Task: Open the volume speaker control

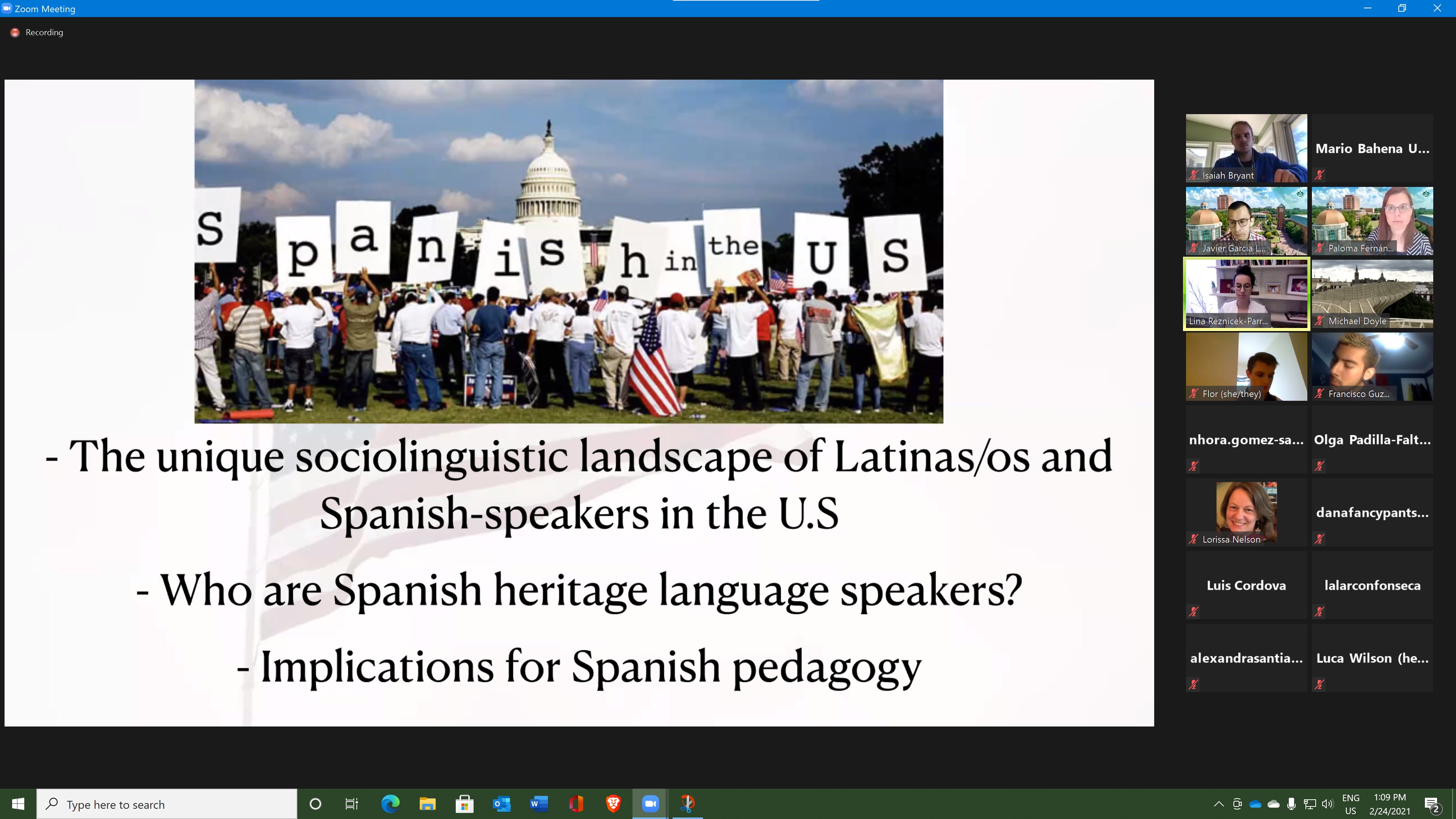Action: coord(1327,804)
